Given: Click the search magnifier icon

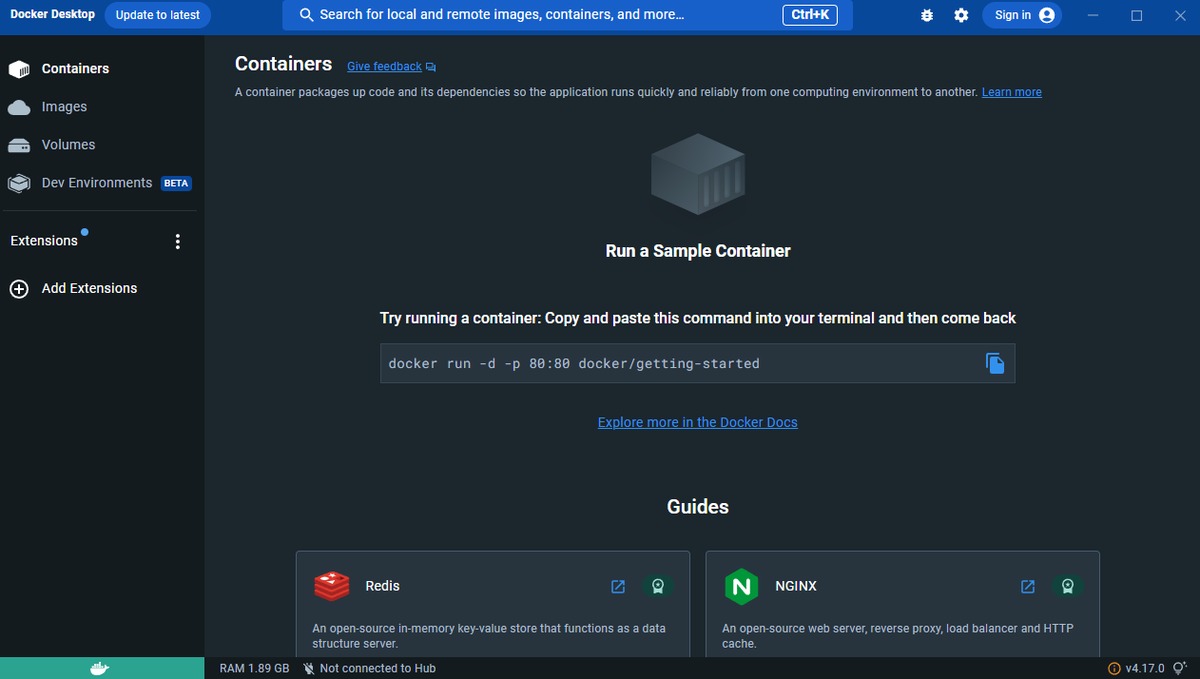Looking at the screenshot, I should pos(307,15).
